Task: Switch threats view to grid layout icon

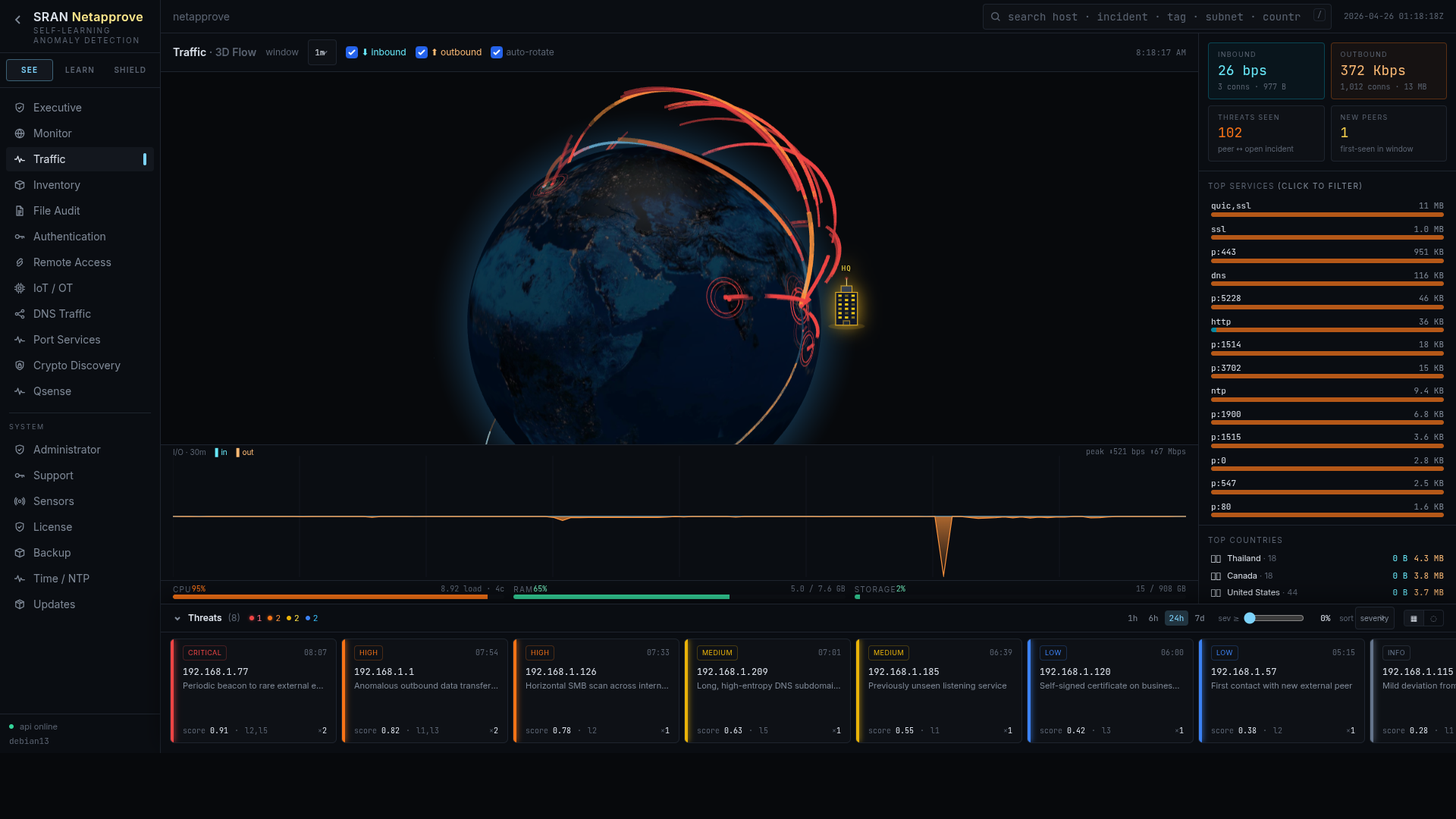Action: [x=1412, y=619]
